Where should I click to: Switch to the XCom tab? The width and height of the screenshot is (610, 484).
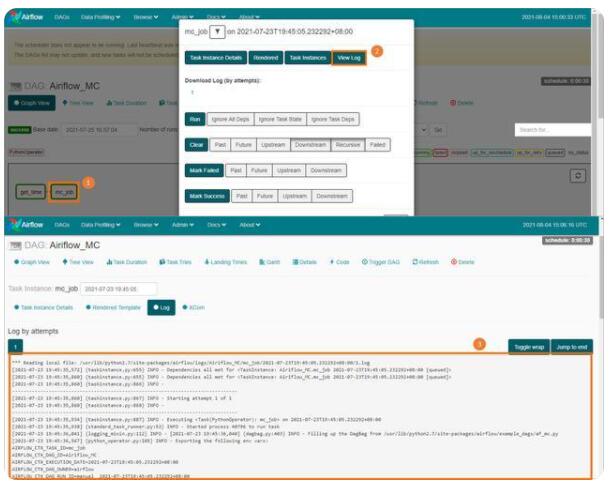pos(193,307)
